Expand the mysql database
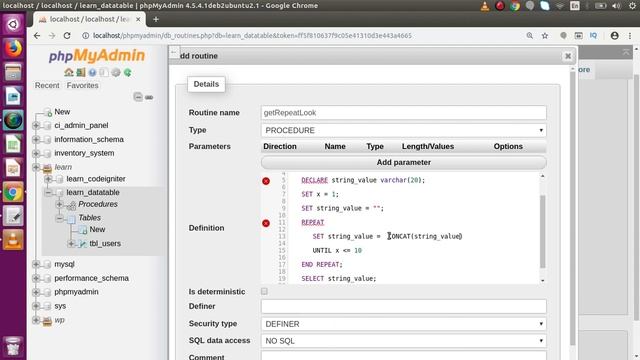 pyautogui.click(x=36, y=264)
